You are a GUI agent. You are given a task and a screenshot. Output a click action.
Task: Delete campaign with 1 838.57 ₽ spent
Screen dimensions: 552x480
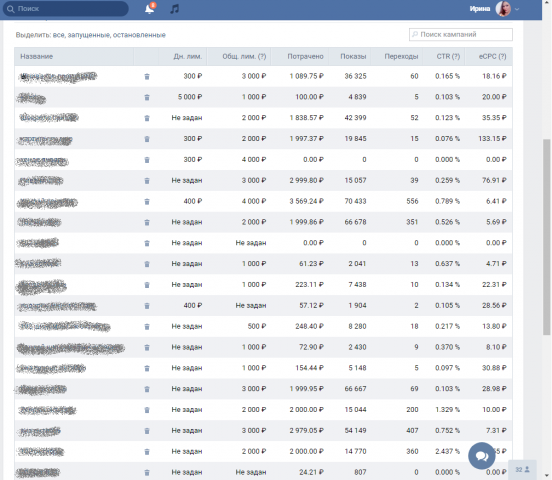[147, 118]
